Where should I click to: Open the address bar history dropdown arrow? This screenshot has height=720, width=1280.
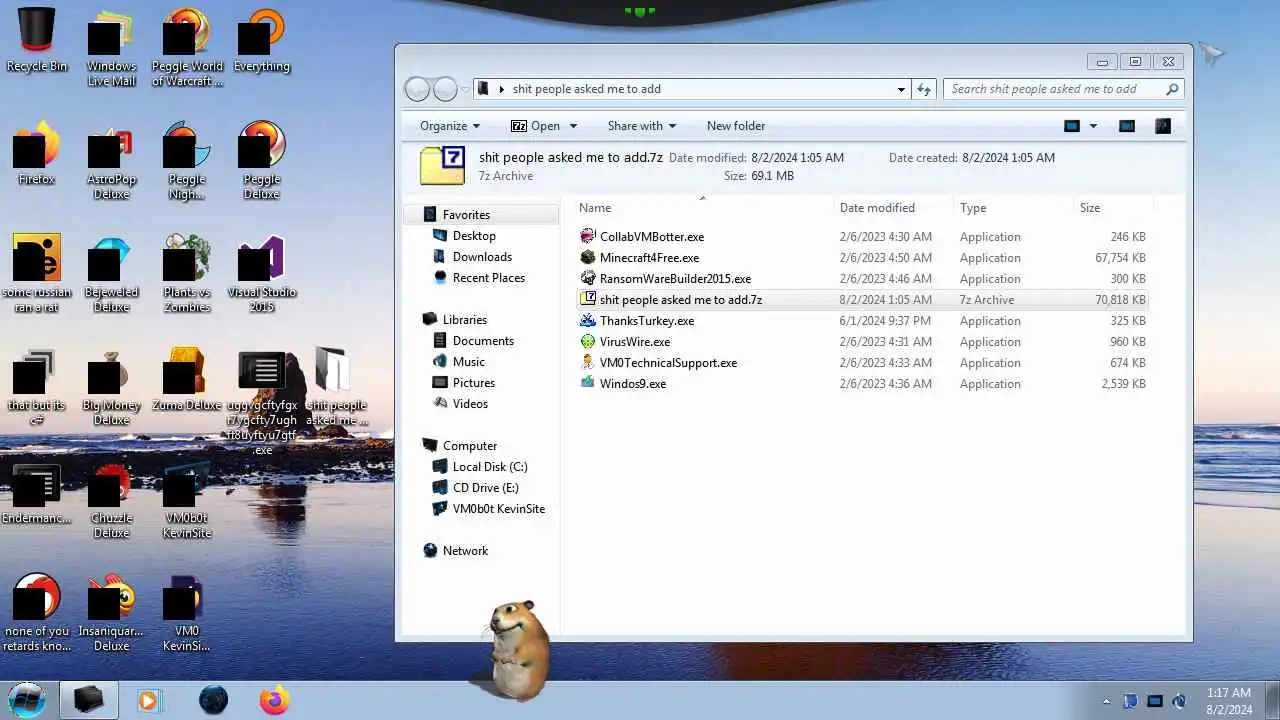[901, 89]
